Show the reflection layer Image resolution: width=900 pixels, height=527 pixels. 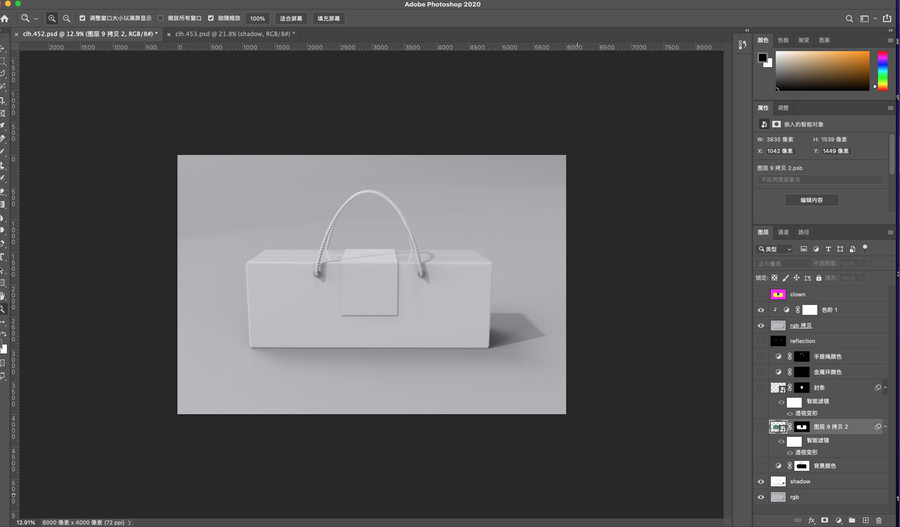[x=761, y=341]
